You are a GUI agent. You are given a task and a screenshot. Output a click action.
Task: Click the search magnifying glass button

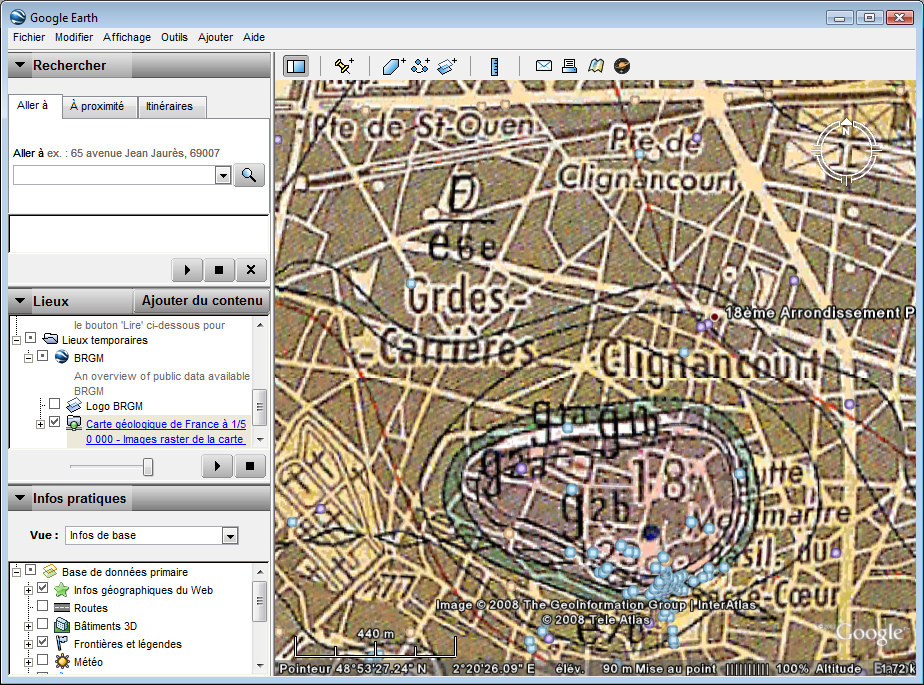[249, 175]
